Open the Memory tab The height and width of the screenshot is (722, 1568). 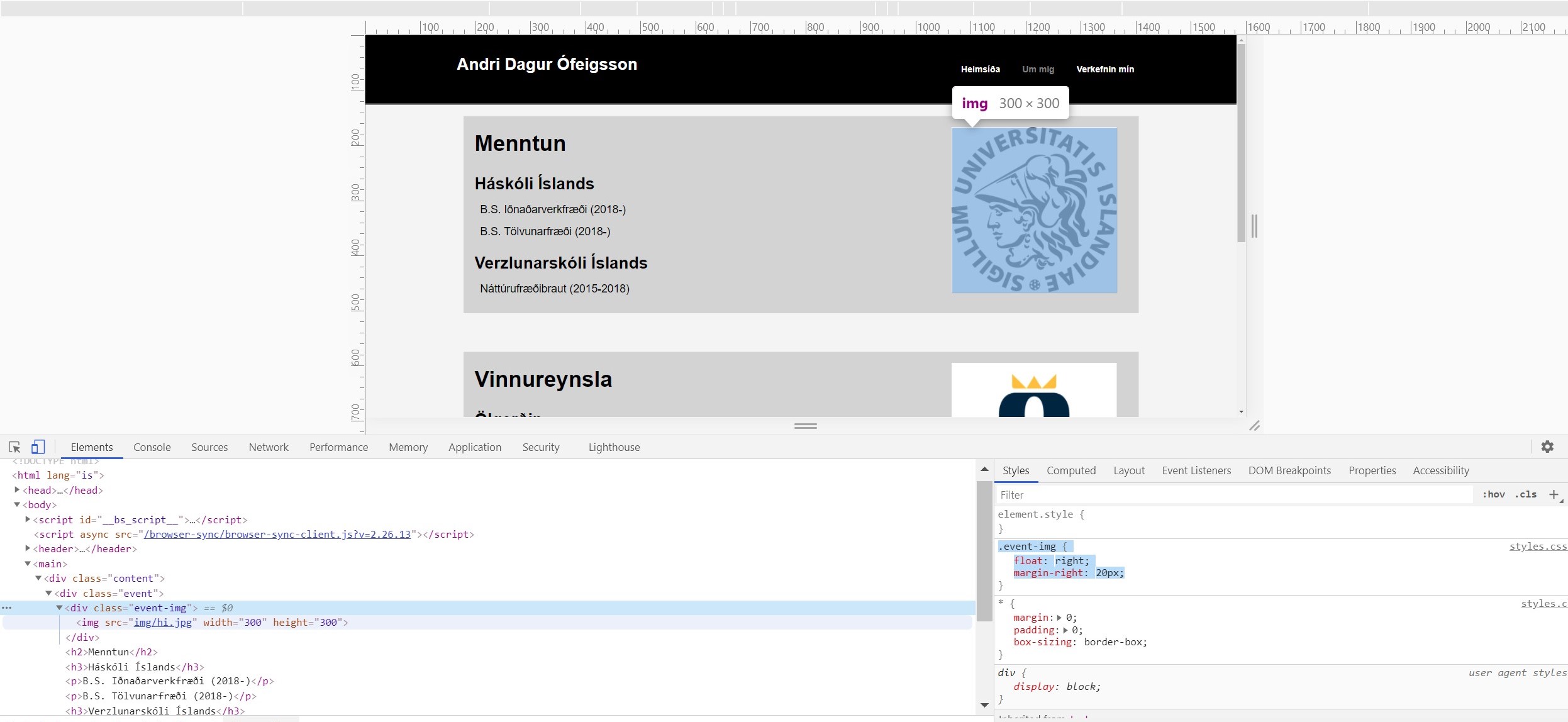point(408,447)
